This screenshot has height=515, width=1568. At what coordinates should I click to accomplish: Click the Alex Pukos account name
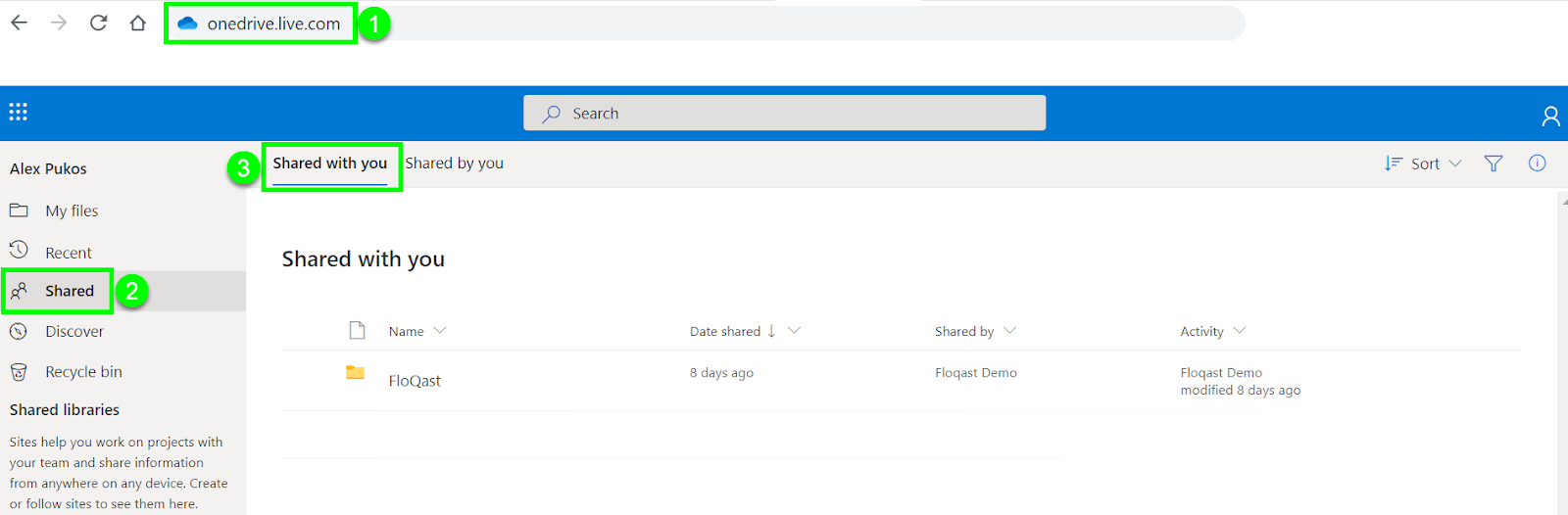(48, 168)
